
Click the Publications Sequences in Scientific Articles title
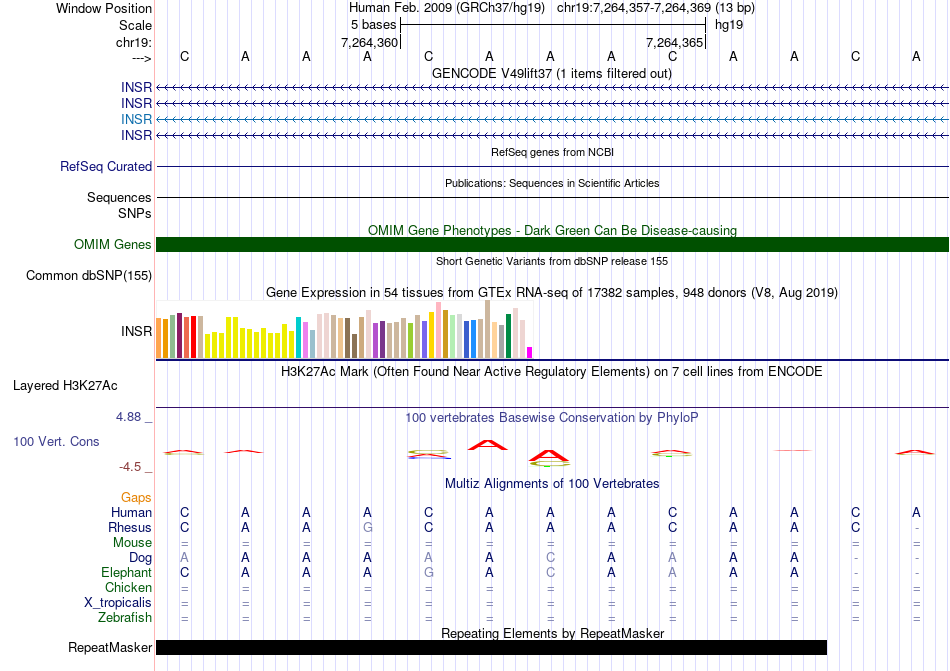pyautogui.click(x=551, y=183)
